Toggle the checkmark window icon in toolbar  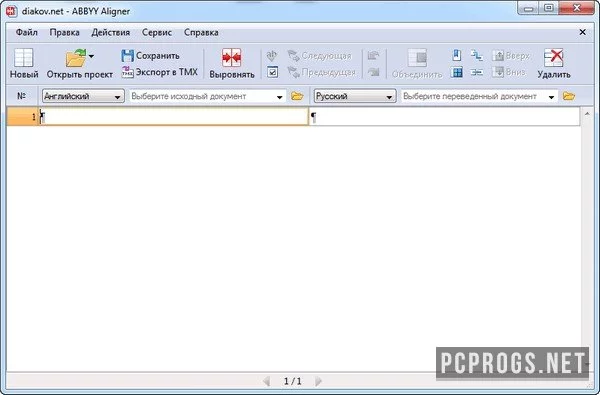pos(272,72)
